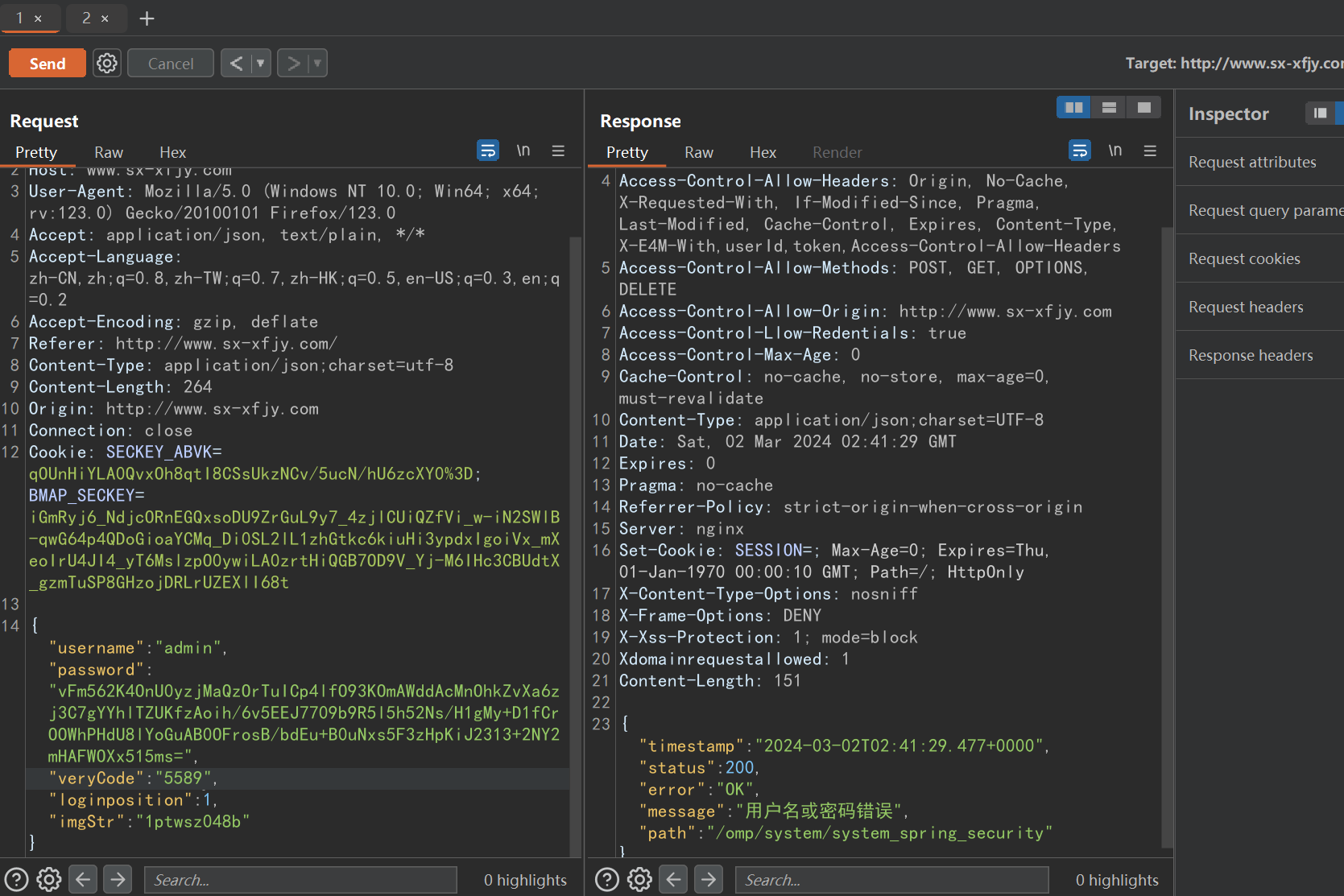This screenshot has height=896, width=1344.
Task: Click the Request editor vertical scrollbar
Action: [576, 547]
